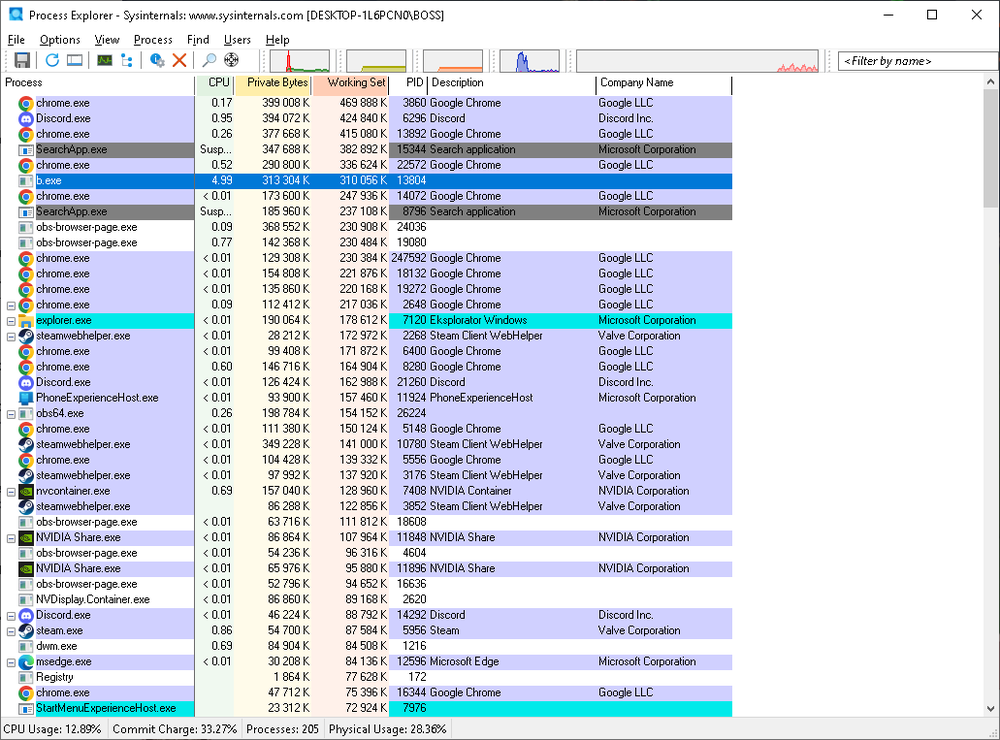Screen dimensions: 1000x740
Task: Toggle the process tree view icon
Action: 127,61
